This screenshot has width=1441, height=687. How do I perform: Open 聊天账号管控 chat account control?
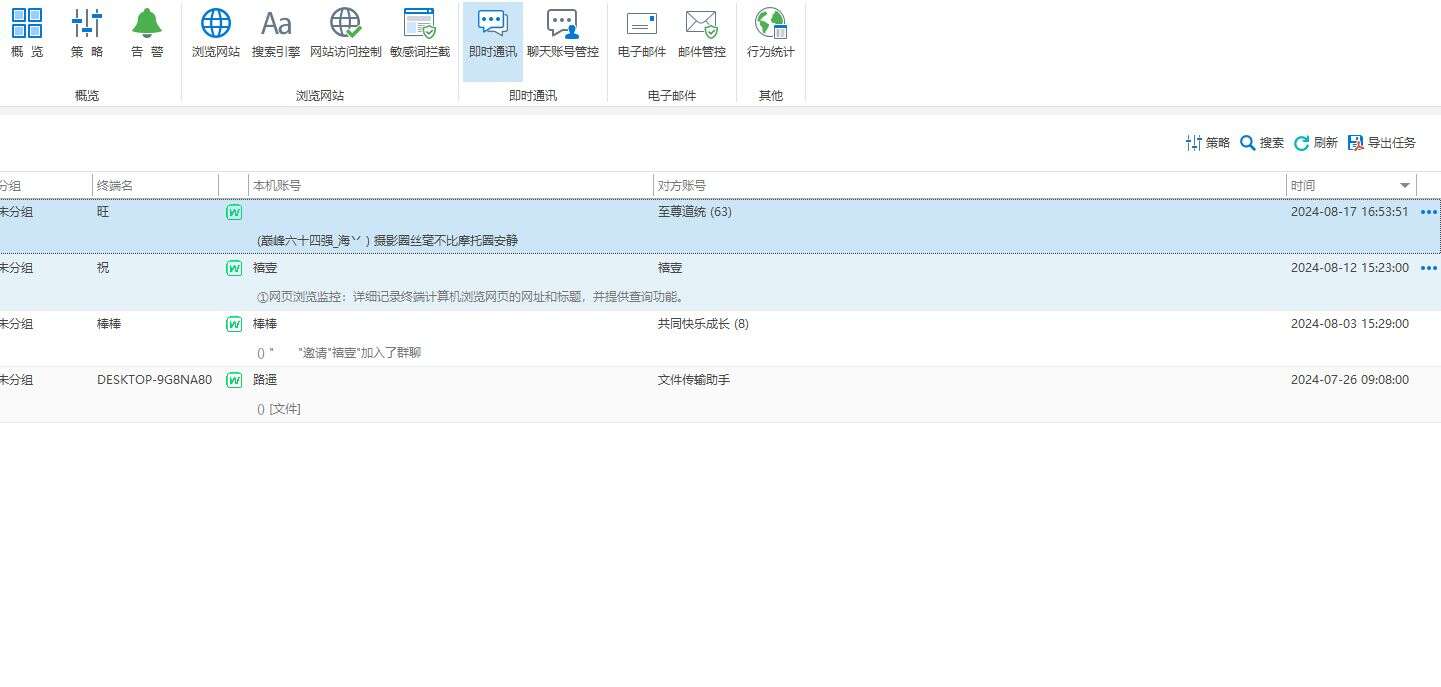563,33
